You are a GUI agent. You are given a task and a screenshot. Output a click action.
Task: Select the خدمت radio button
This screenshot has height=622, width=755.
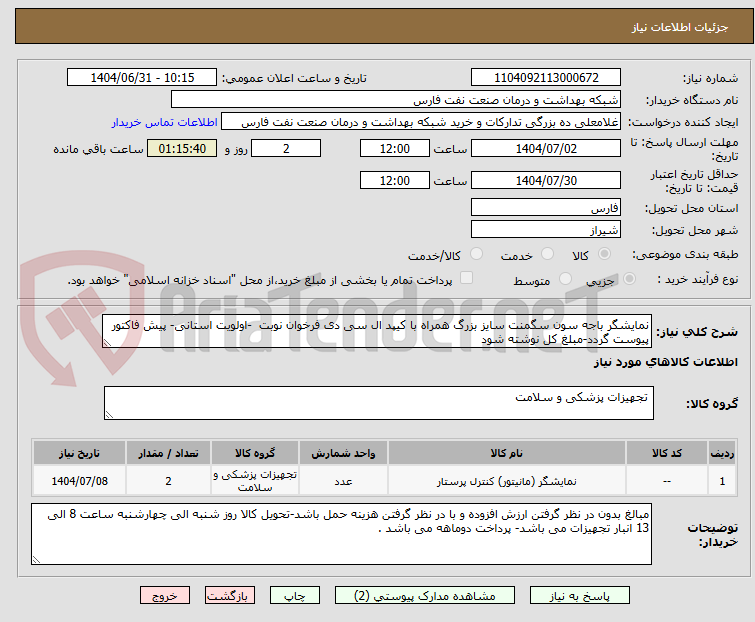pyautogui.click(x=547, y=254)
